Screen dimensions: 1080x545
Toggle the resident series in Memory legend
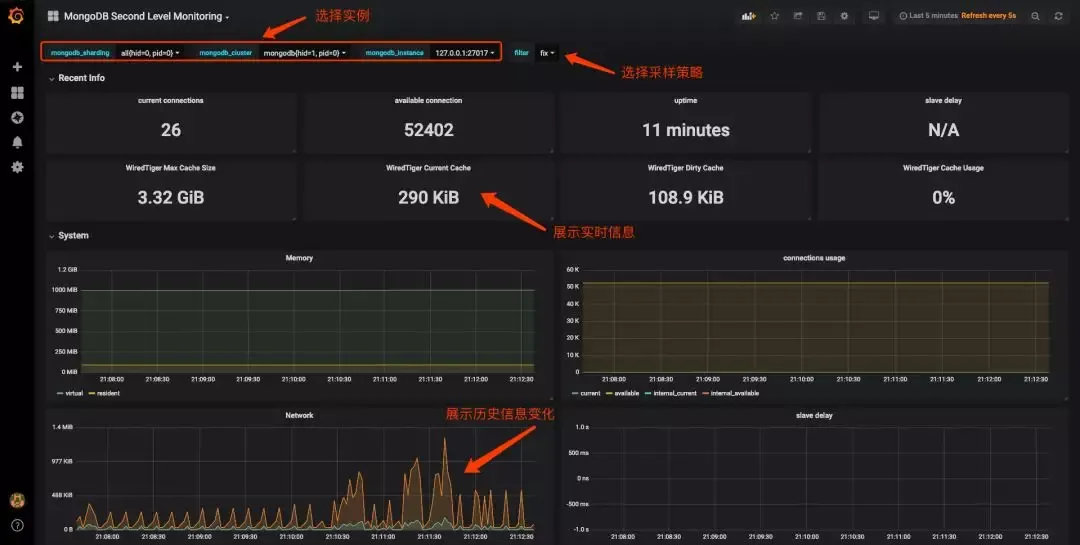click(104, 393)
